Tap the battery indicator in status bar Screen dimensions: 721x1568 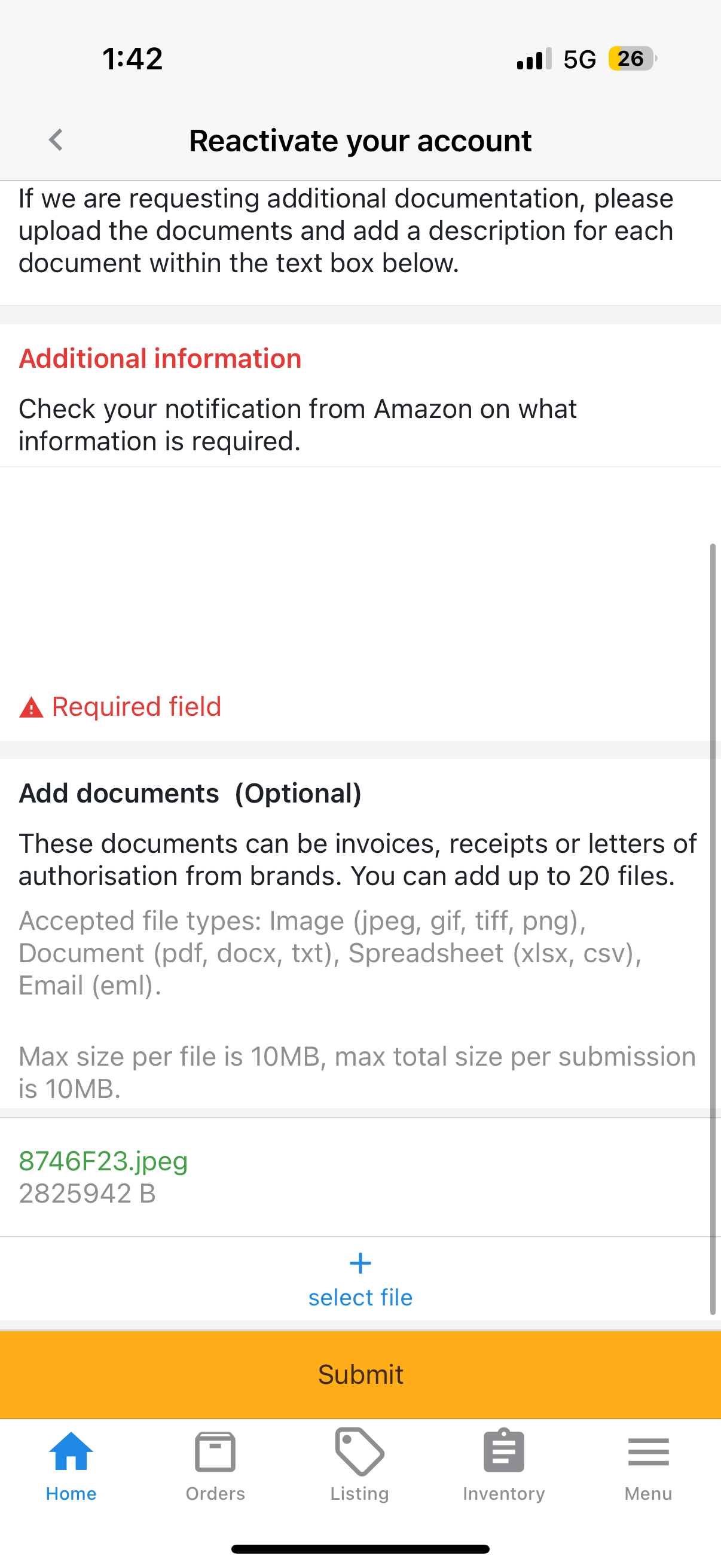[x=632, y=59]
